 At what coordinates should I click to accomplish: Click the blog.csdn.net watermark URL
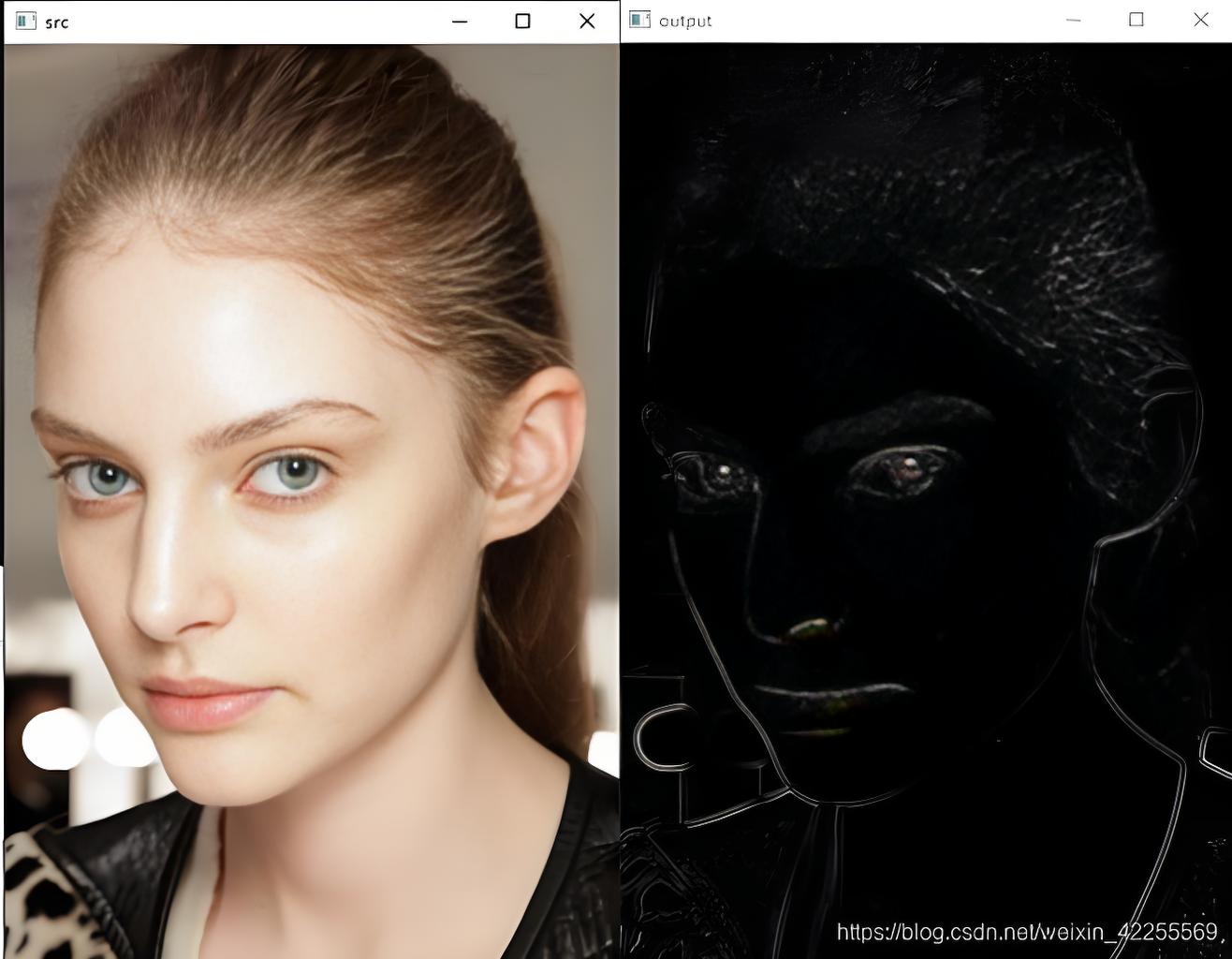point(1026,932)
